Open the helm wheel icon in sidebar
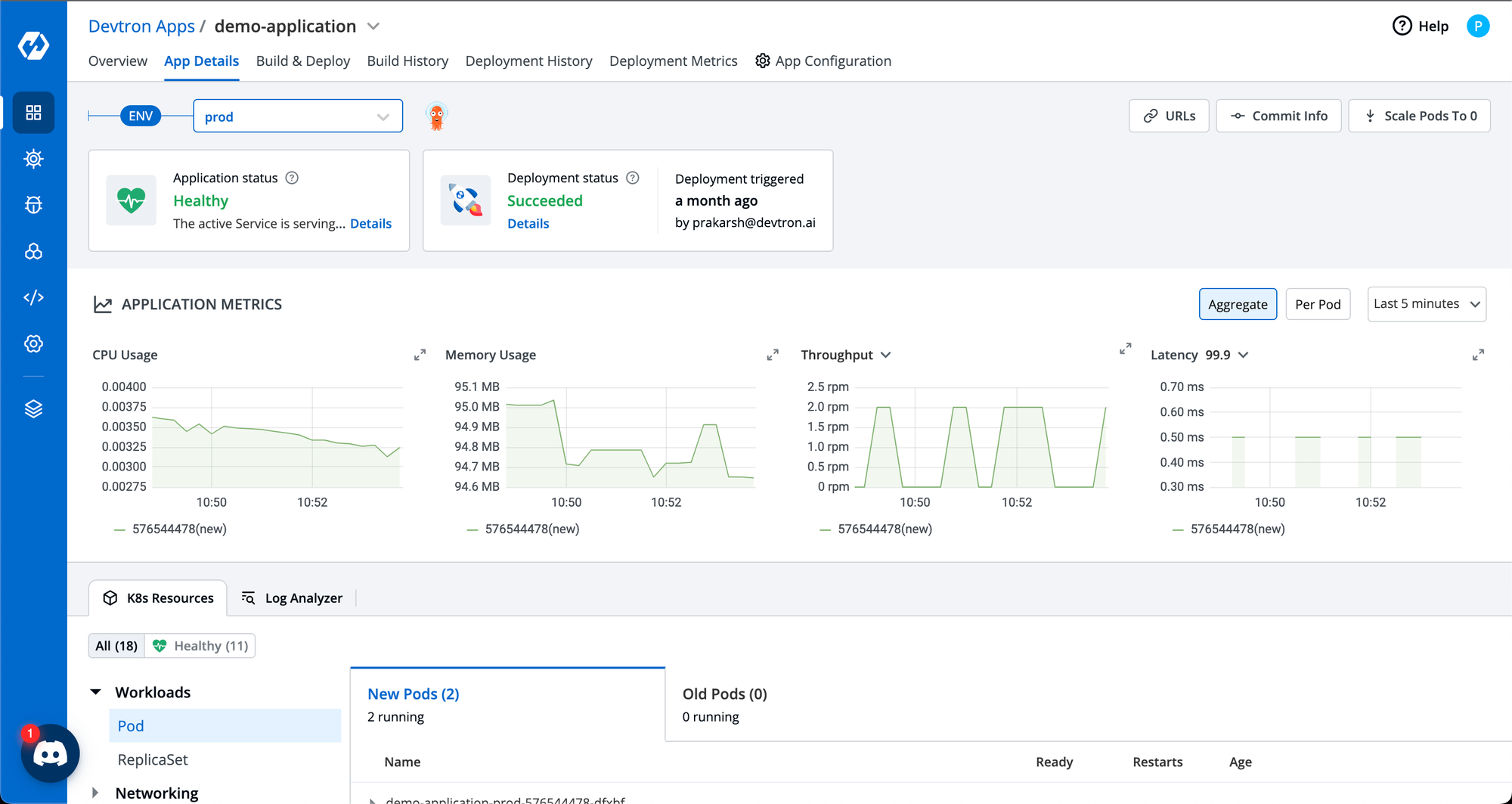Screen dimensions: 1512x804 (x=33, y=159)
